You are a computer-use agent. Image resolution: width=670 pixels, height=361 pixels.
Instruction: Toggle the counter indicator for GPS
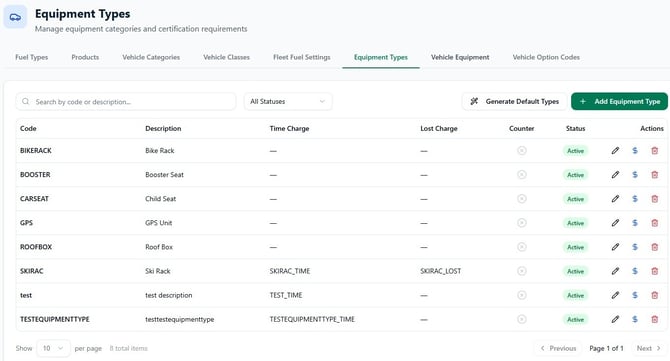coord(522,223)
